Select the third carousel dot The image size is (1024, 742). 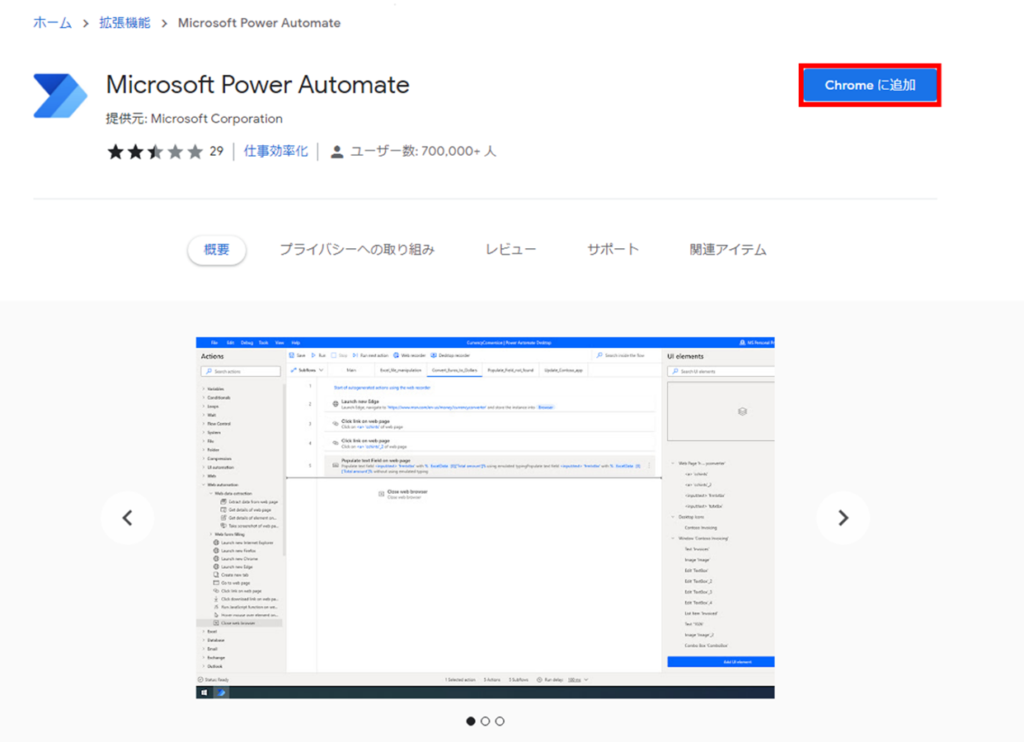tap(500, 721)
